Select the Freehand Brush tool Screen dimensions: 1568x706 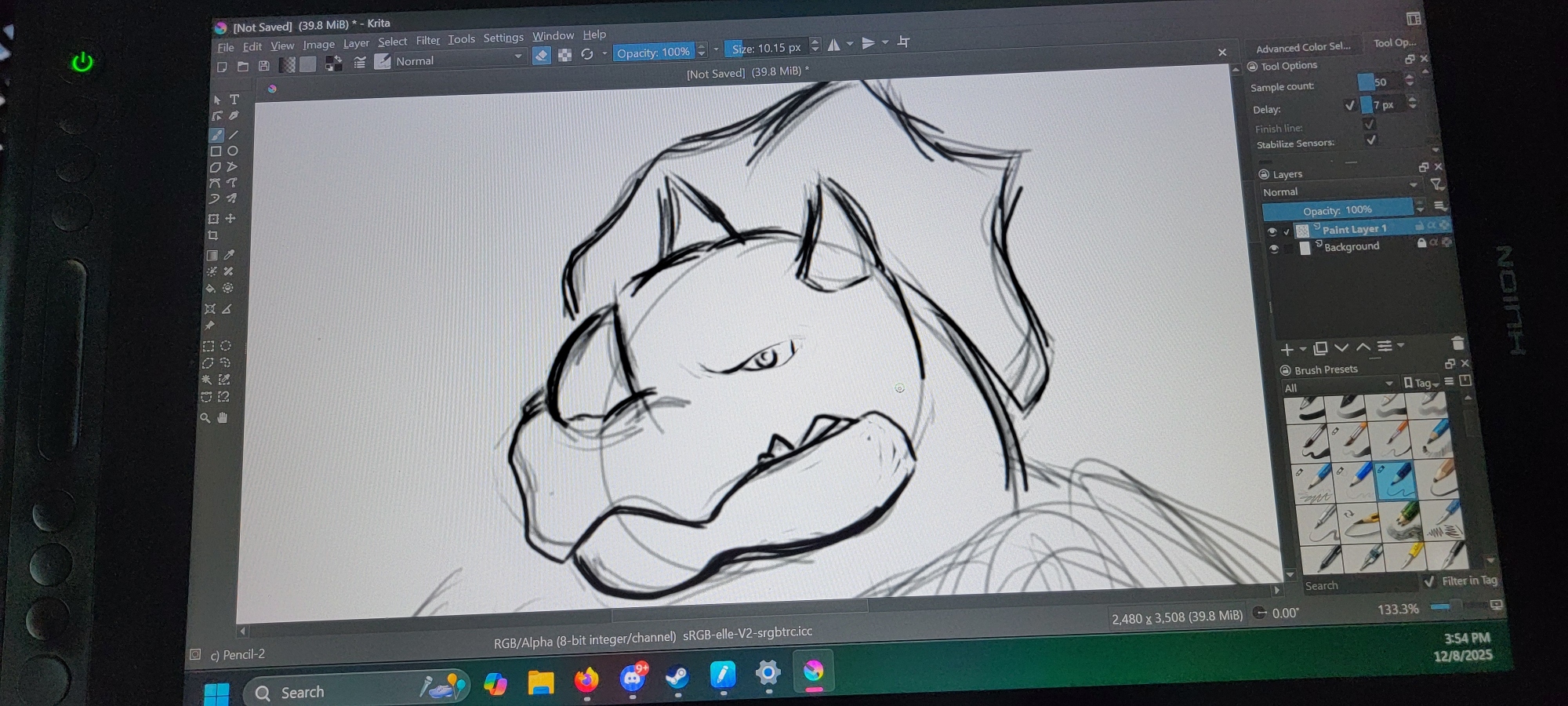click(216, 135)
